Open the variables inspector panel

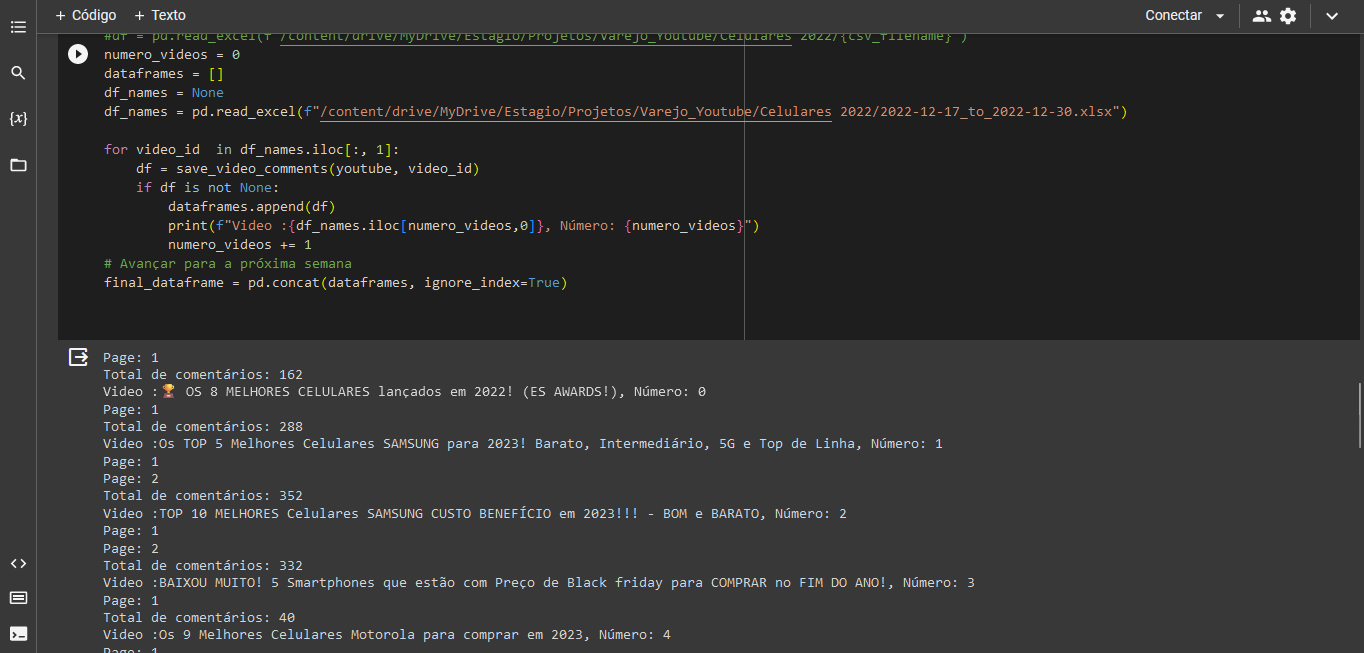point(18,118)
